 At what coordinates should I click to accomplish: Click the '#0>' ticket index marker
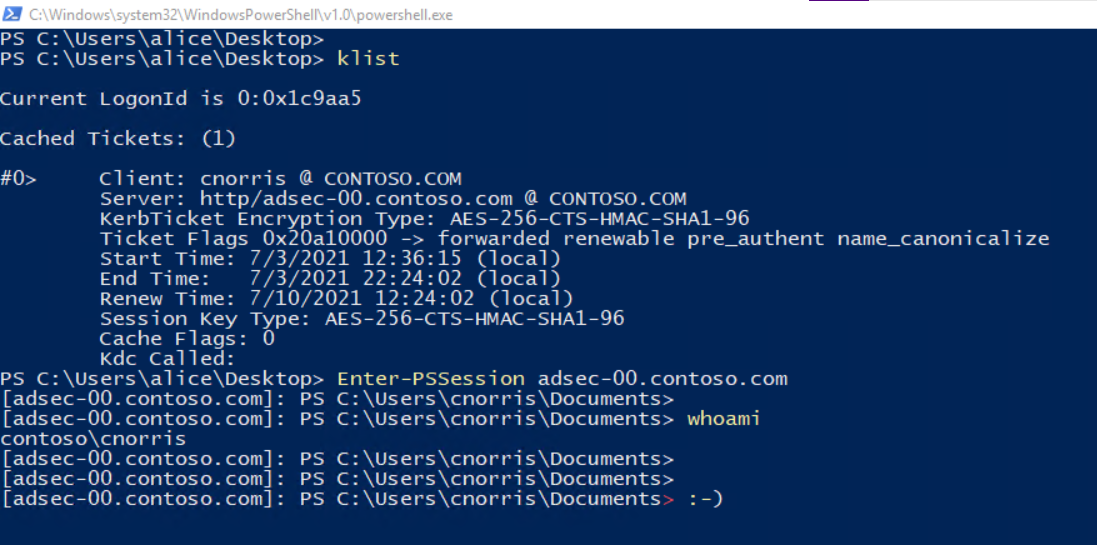pyautogui.click(x=18, y=178)
